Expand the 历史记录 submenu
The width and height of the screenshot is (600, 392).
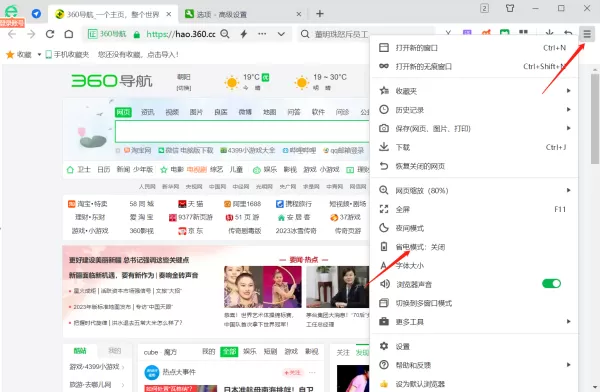tap(474, 110)
